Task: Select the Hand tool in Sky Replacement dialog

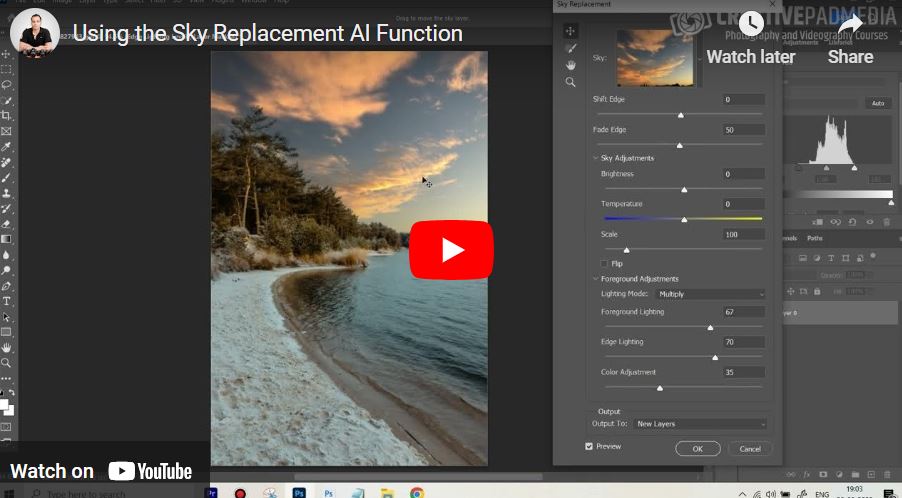Action: (x=571, y=65)
